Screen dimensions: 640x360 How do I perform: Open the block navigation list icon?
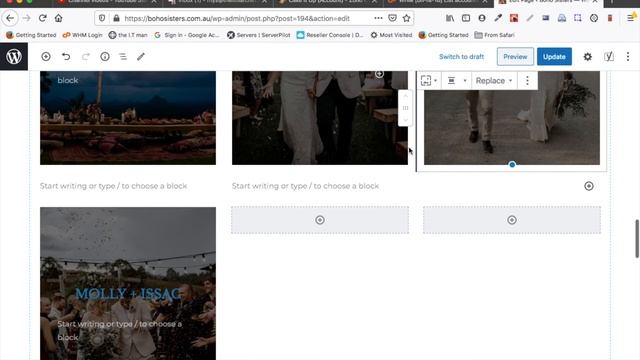[x=123, y=57]
